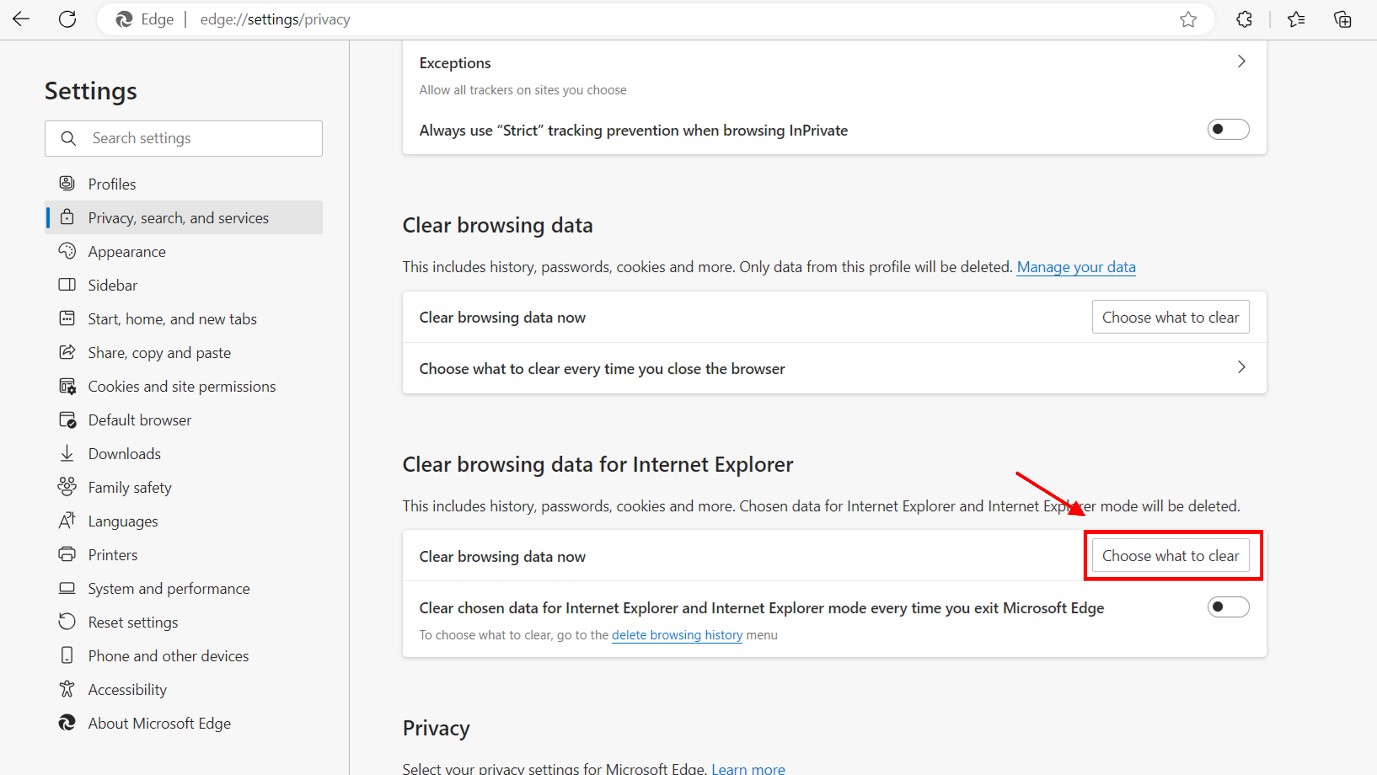
Task: Open Downloads settings
Action: tap(184, 453)
